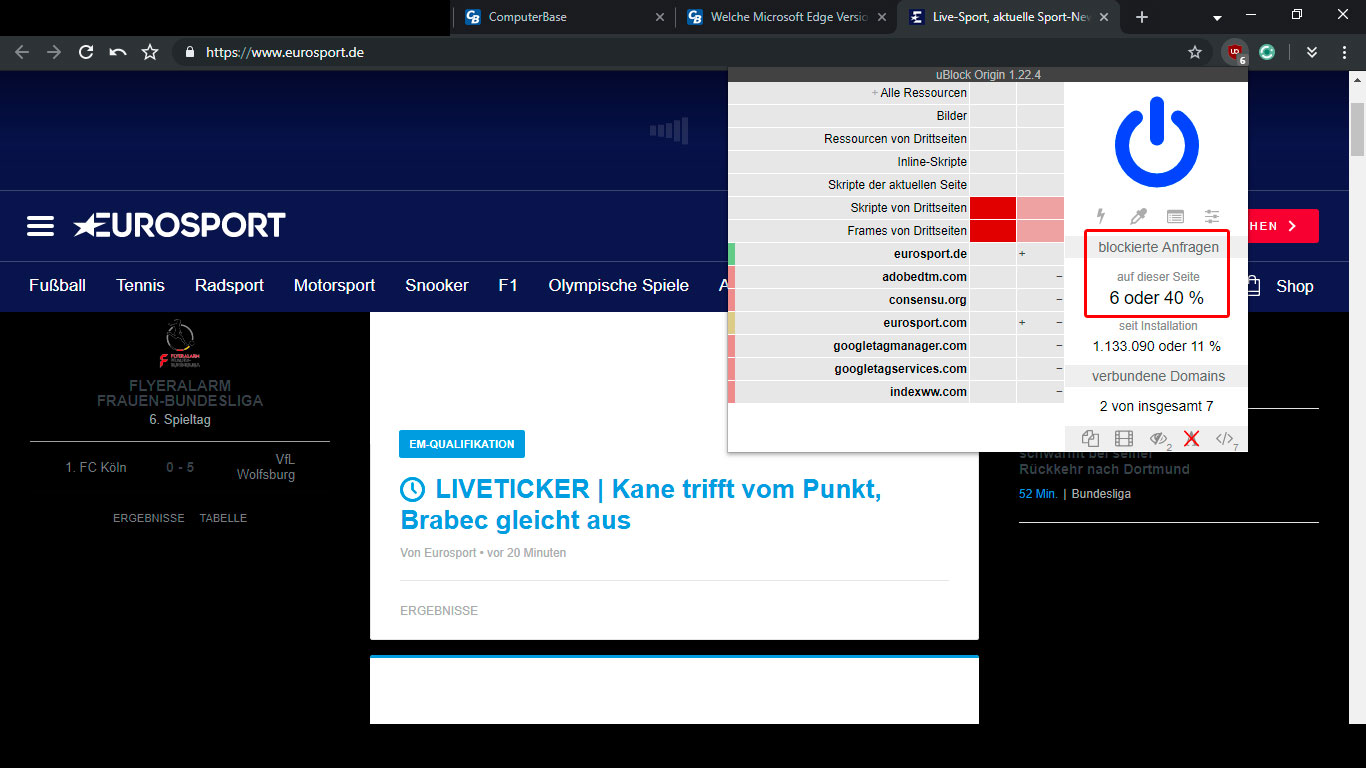
Task: Open the LIVETICKER Kane headline article
Action: pos(640,505)
